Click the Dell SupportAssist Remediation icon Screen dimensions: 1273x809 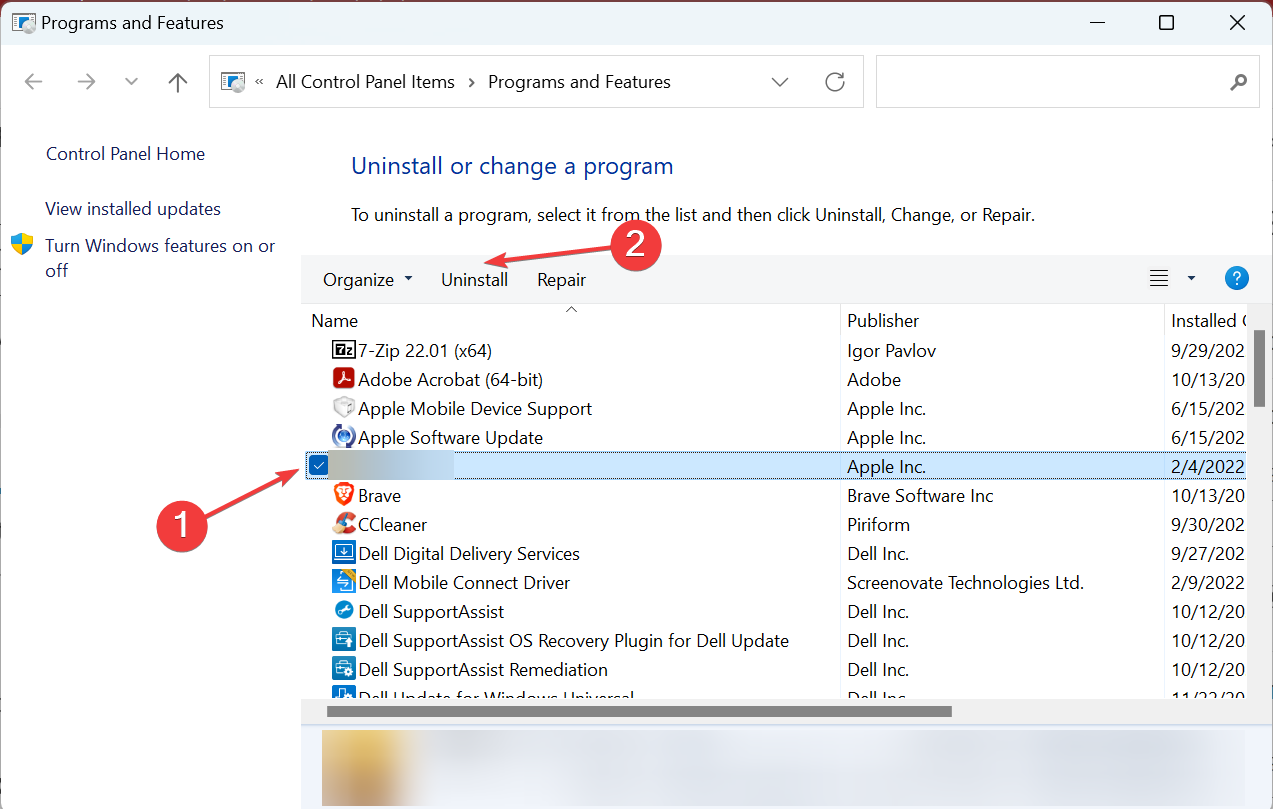(x=343, y=669)
